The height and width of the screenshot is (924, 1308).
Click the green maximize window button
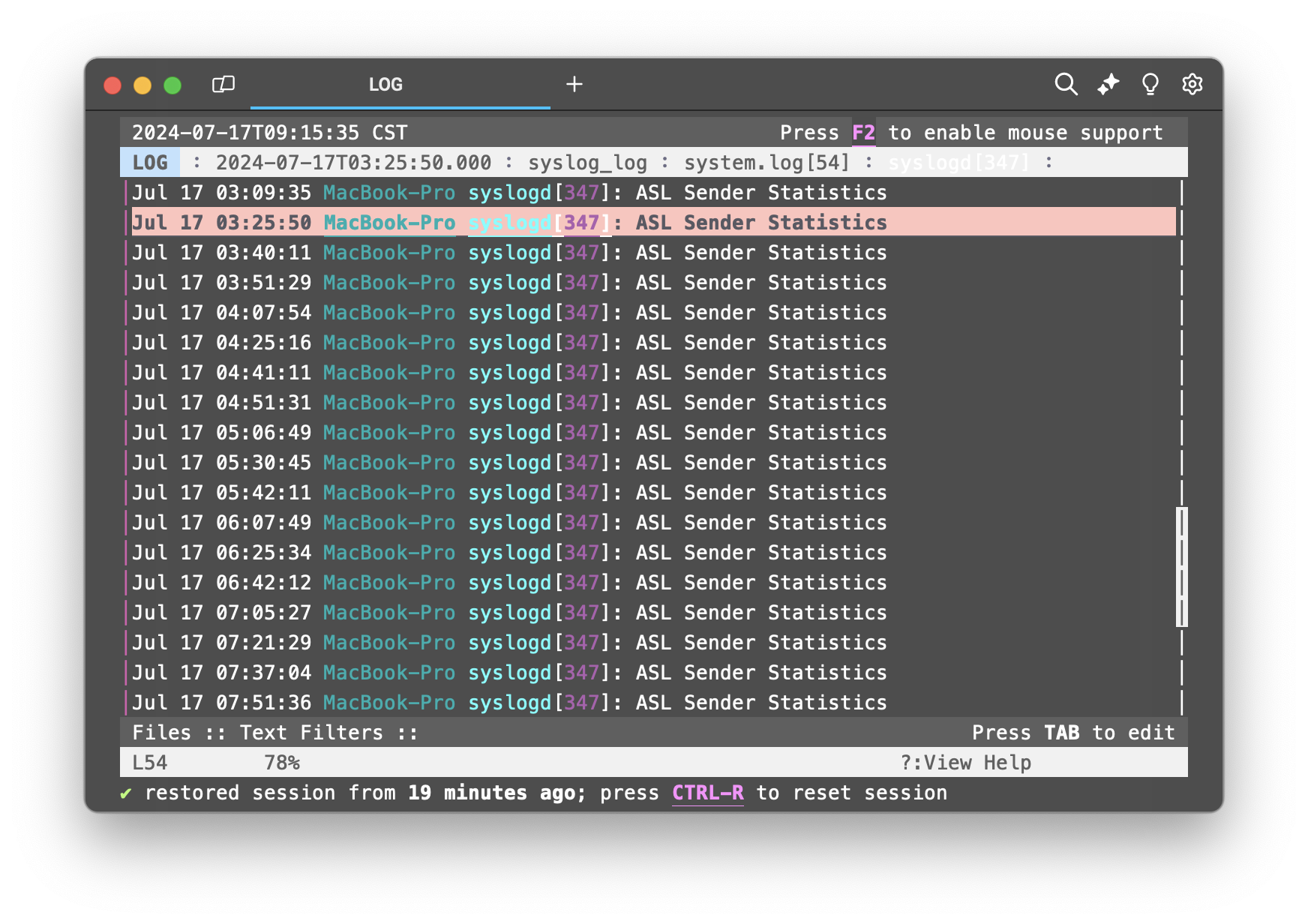[172, 85]
